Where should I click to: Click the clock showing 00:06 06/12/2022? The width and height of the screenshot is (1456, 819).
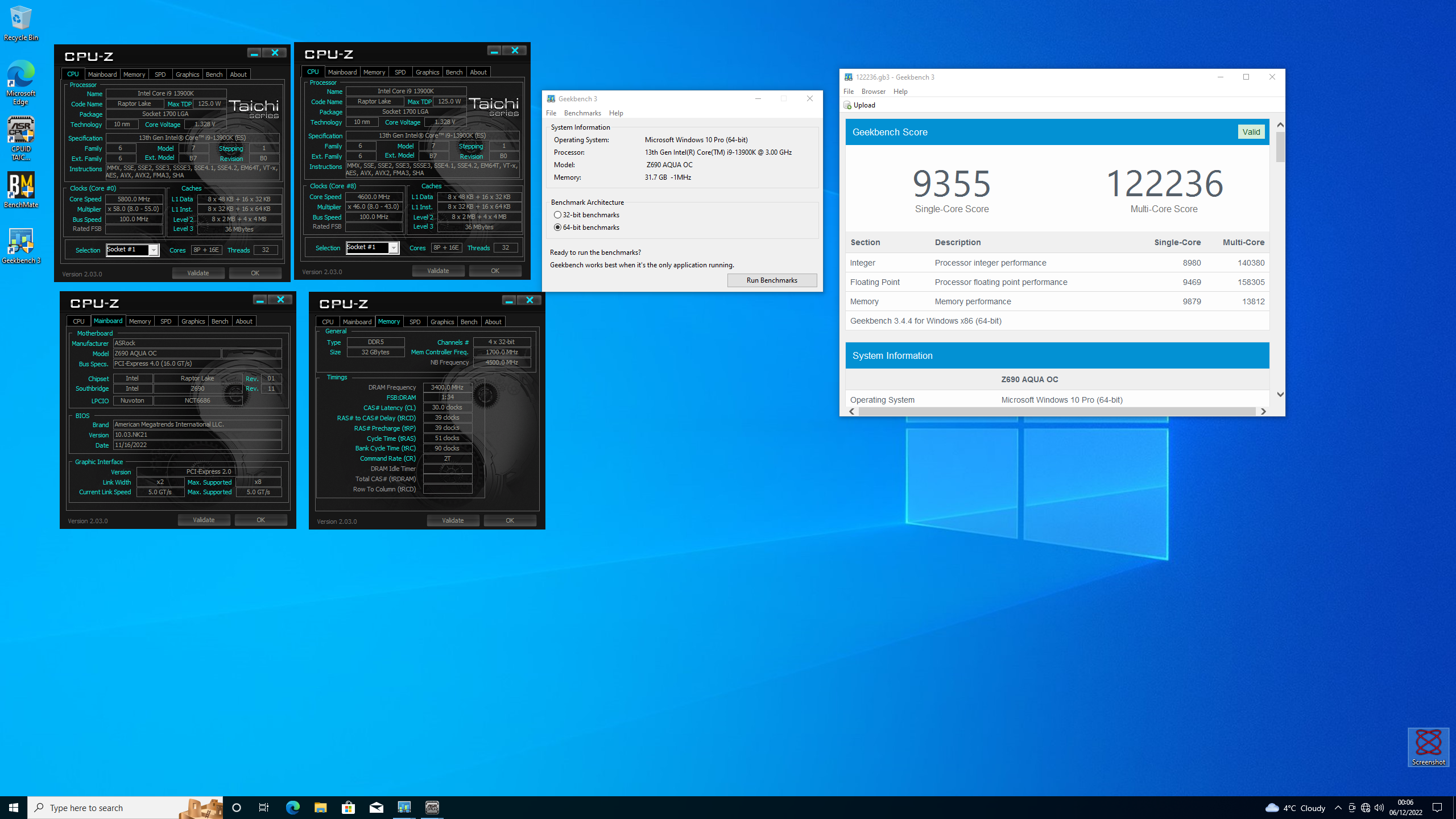(1406, 808)
